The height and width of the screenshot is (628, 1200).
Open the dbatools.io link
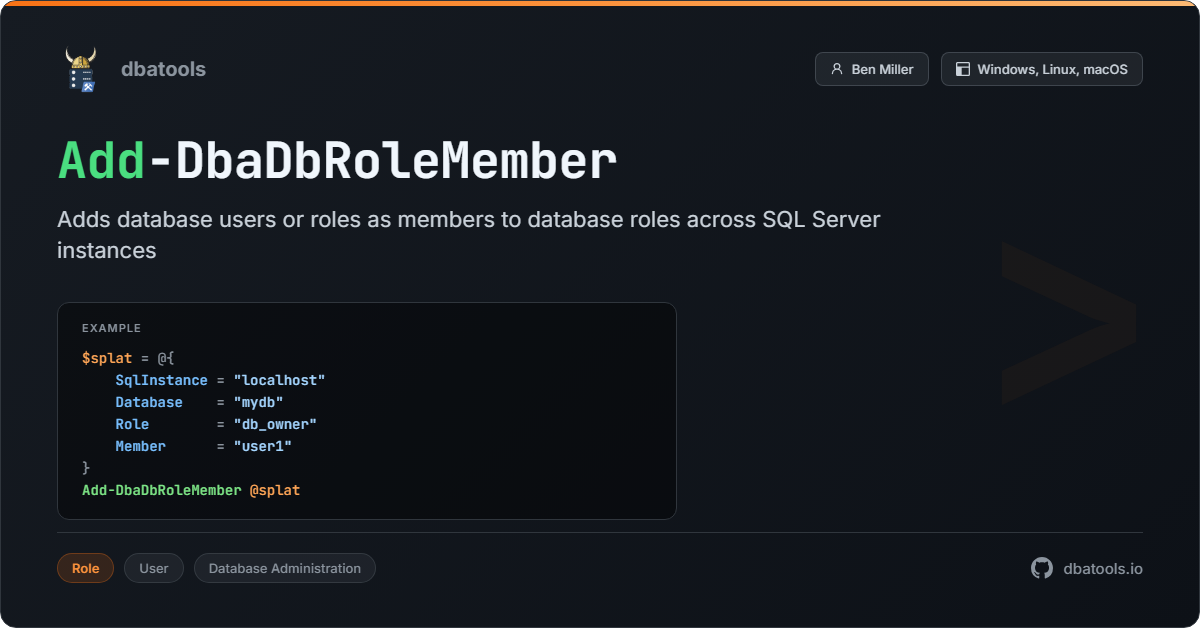1103,568
